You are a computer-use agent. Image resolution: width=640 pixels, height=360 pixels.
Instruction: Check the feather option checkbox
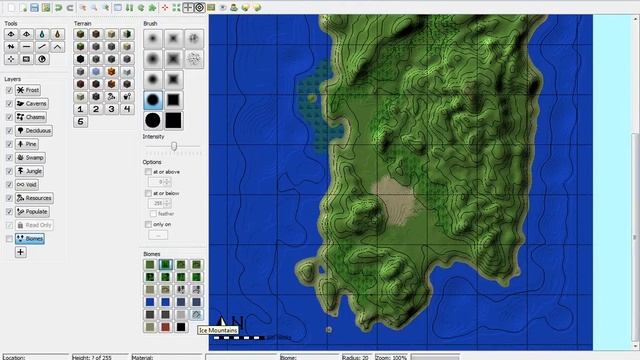(x=153, y=213)
